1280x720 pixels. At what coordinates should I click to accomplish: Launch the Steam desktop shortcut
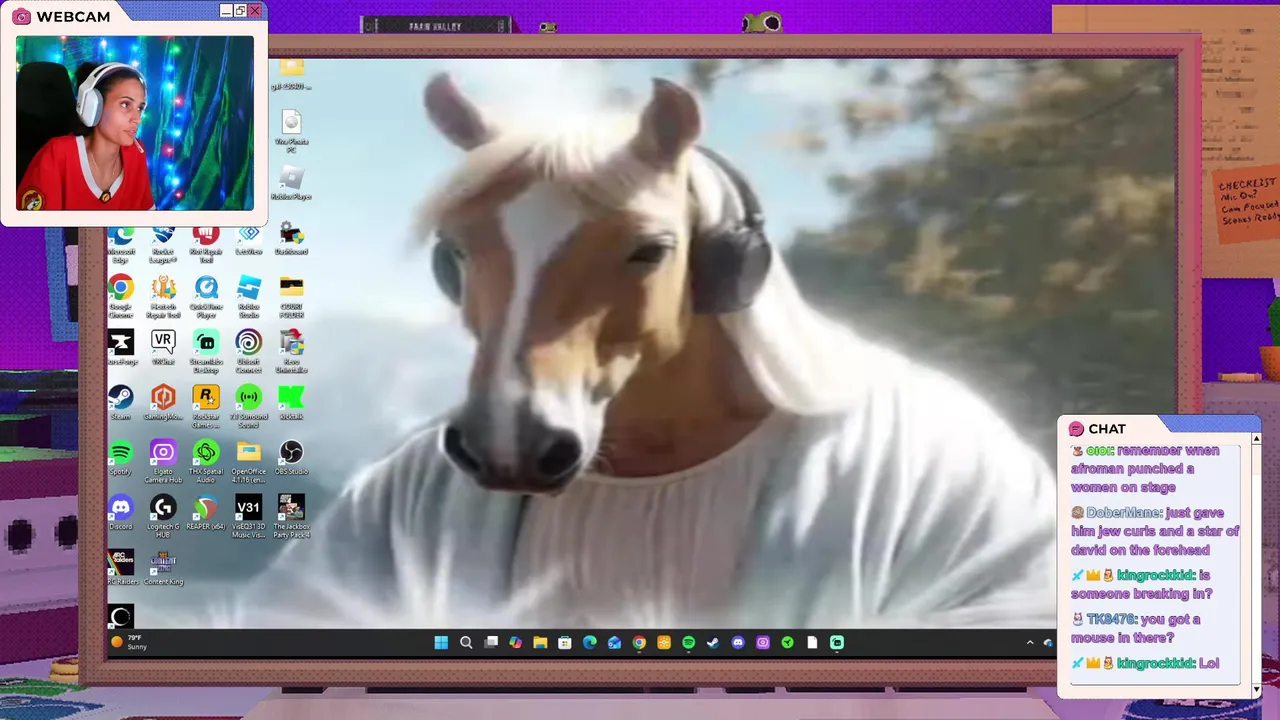(121, 402)
